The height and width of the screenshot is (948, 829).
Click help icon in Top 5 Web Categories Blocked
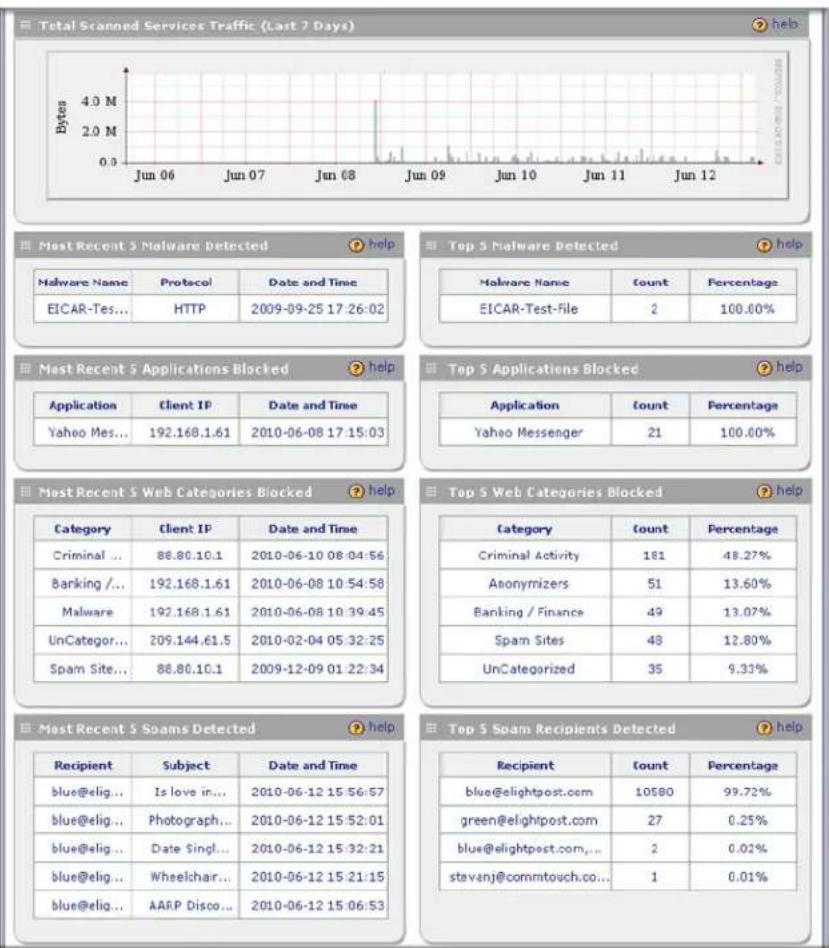click(x=764, y=492)
